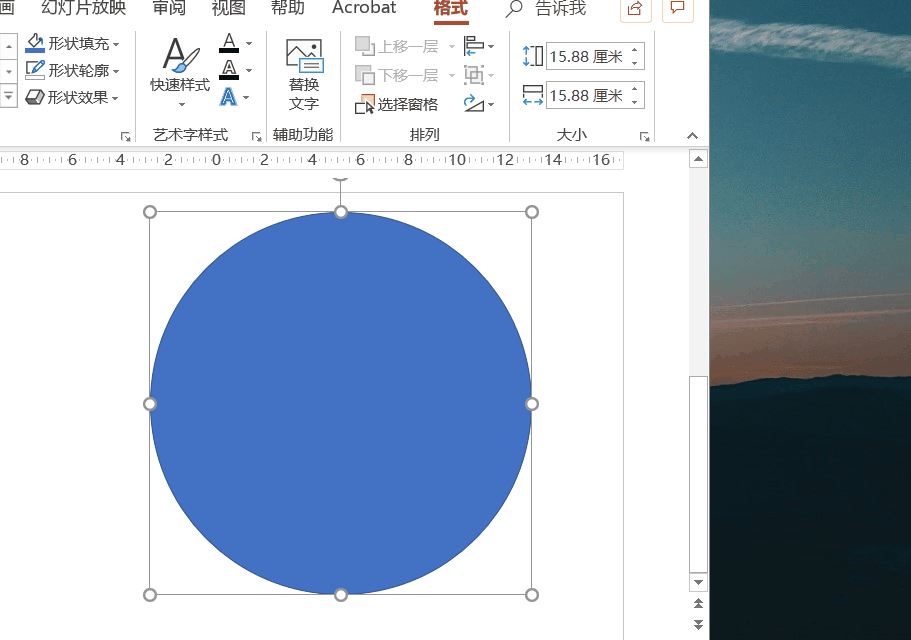The width and height of the screenshot is (911, 640).
Task: Click the vertical scrollbar thumb
Action: (698, 474)
